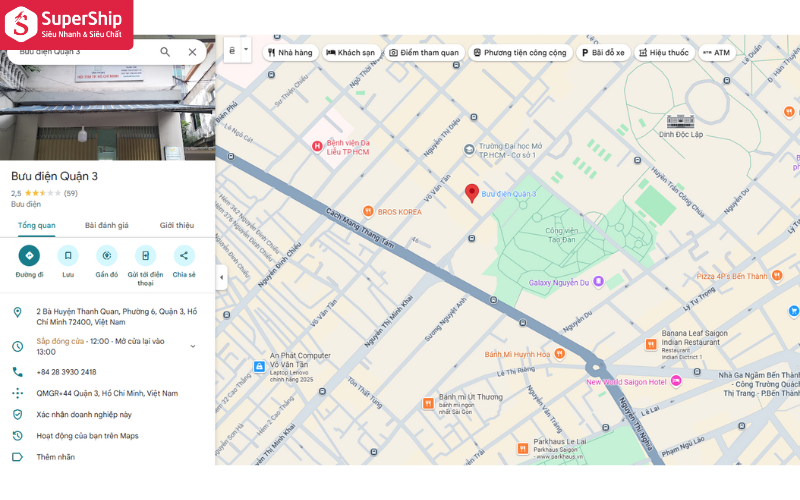Click Bệnh viện Da Liễu hospital marker
The image size is (800, 500).
coord(317,147)
